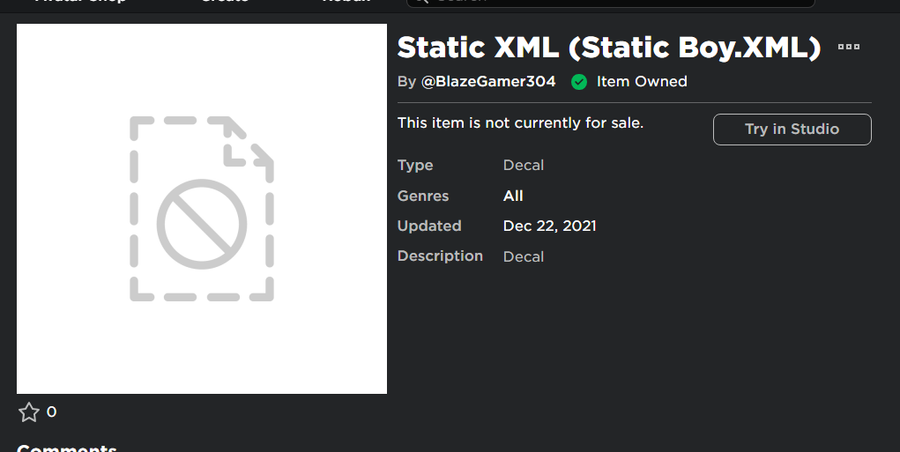Click the Decal text beside Description
The width and height of the screenshot is (900, 452).
(523, 257)
